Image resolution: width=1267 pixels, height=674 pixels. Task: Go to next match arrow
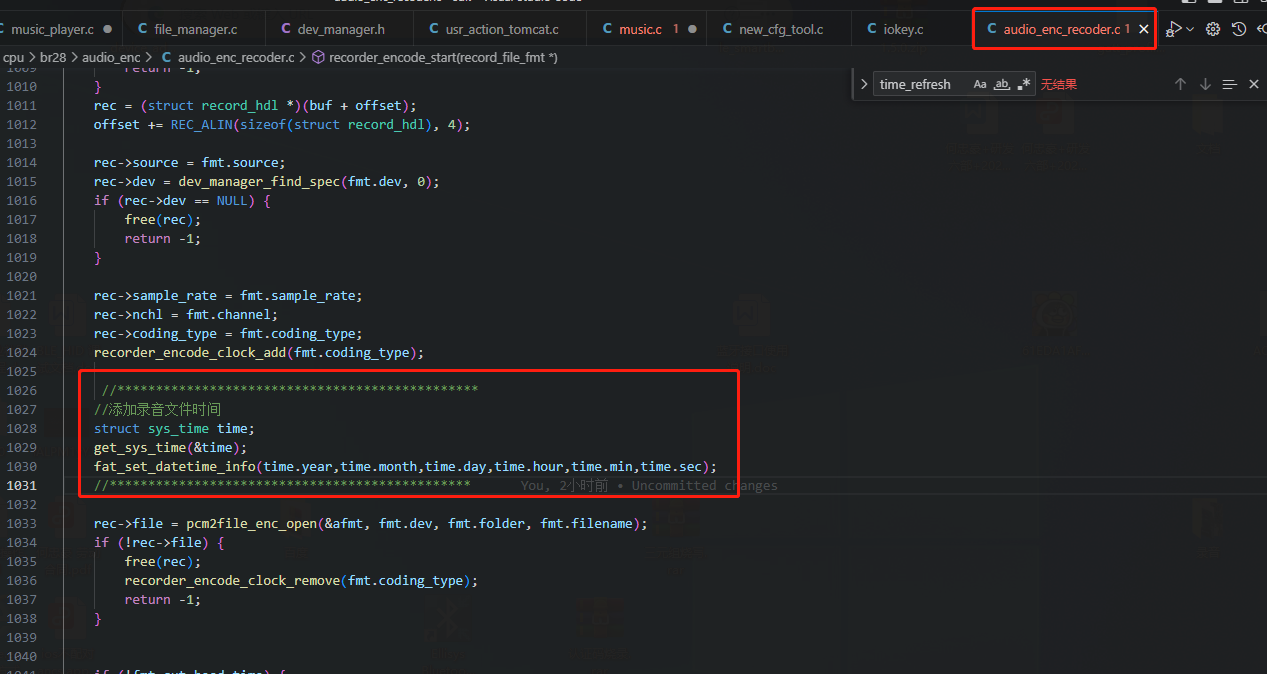(1205, 85)
